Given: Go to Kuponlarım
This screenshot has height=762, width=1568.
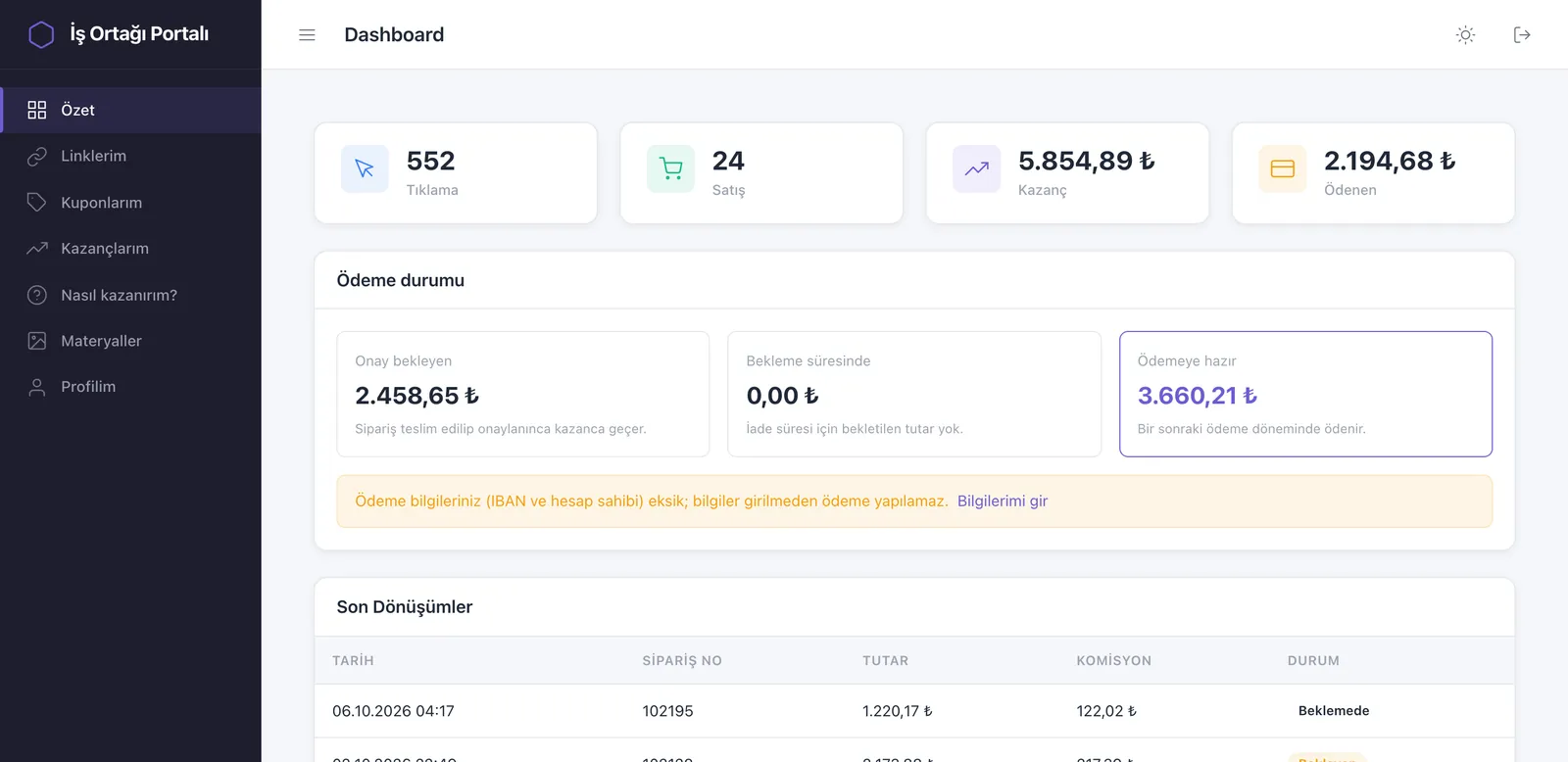Looking at the screenshot, I should 130,202.
